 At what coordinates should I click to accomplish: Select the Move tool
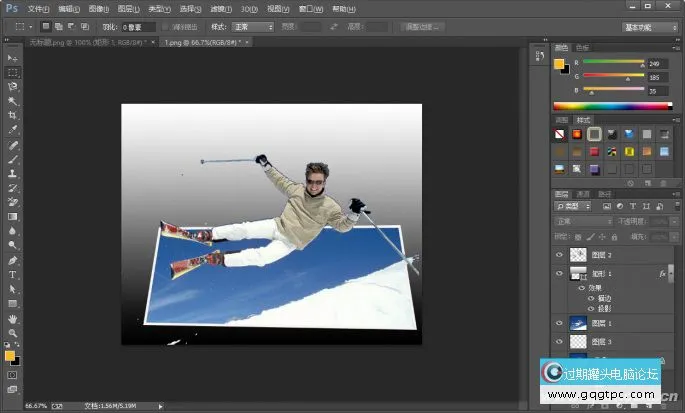point(13,59)
